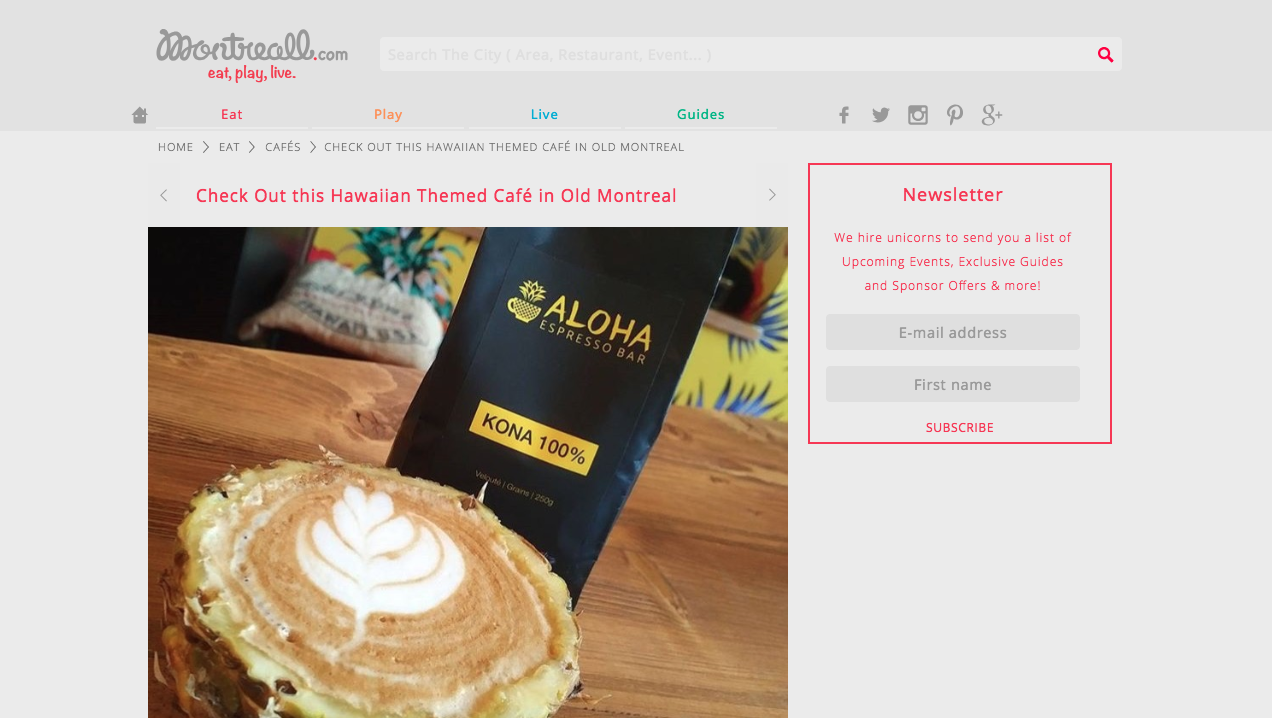This screenshot has height=718, width=1272.
Task: Open the Pinterest social icon
Action: [x=955, y=115]
